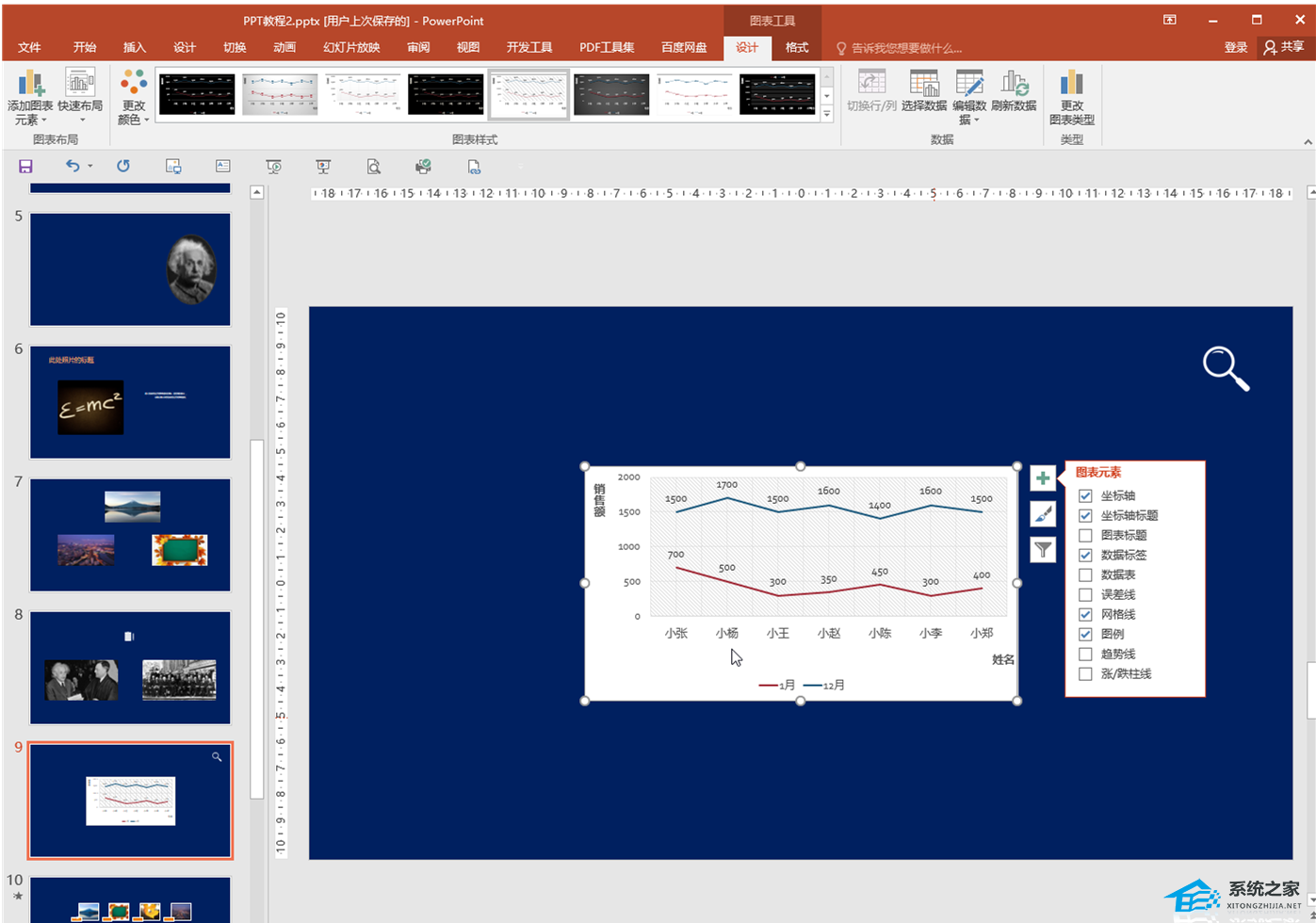The height and width of the screenshot is (923, 1316).
Task: Click the 登录 sign-in button
Action: (x=1235, y=48)
